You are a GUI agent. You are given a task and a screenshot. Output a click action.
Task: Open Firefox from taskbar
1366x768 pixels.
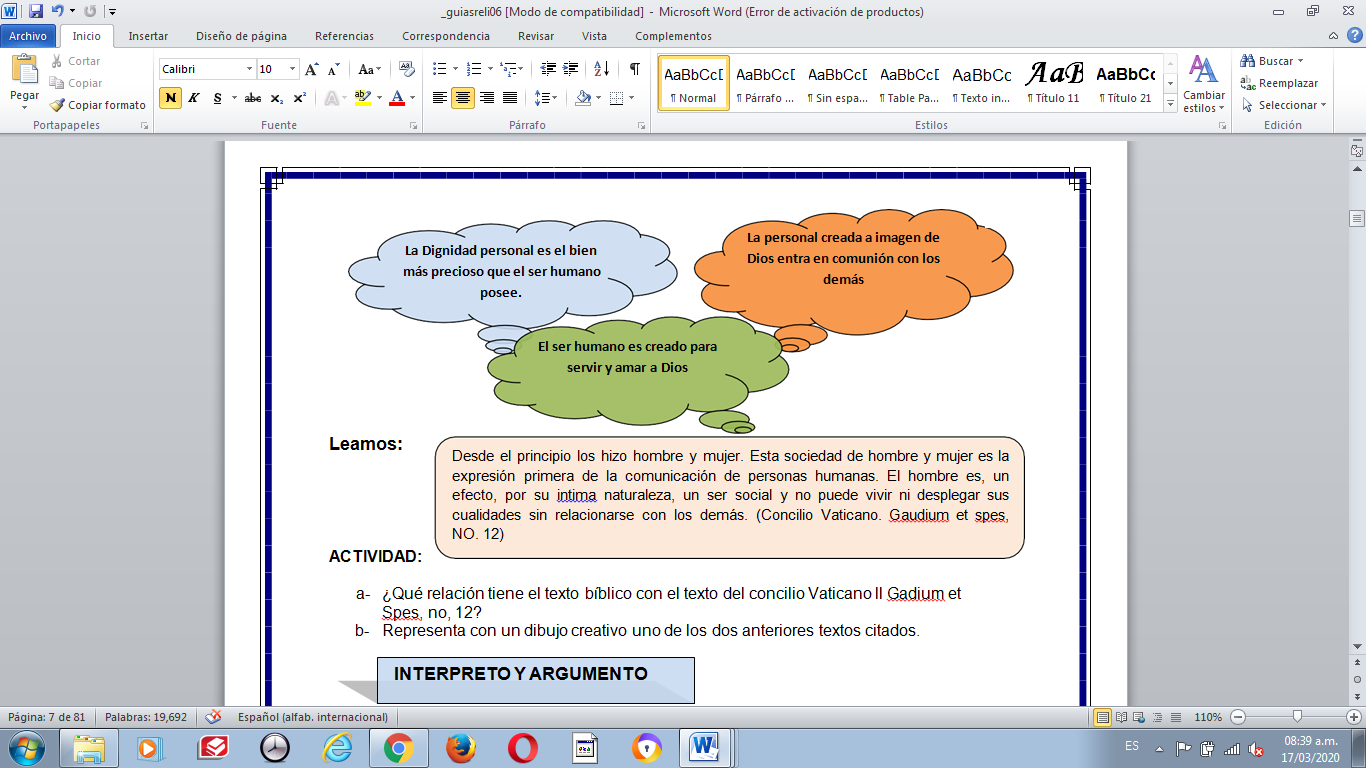(460, 748)
